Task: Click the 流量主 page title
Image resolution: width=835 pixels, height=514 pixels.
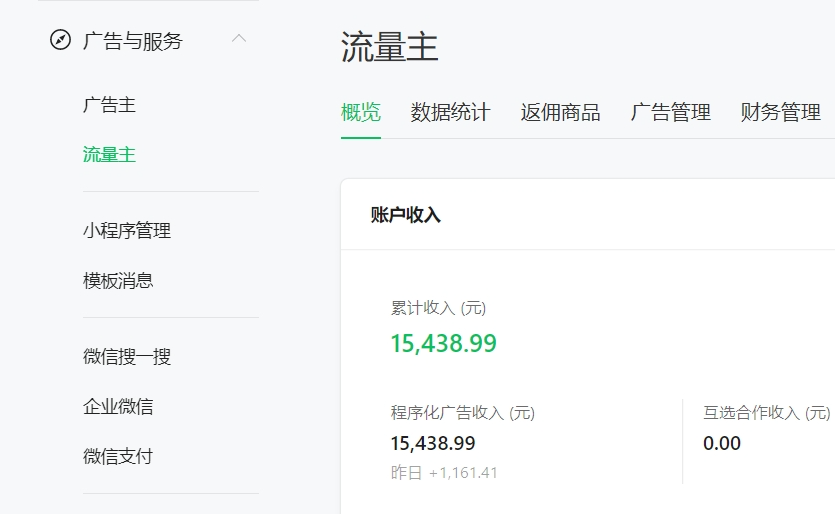Action: tap(389, 47)
